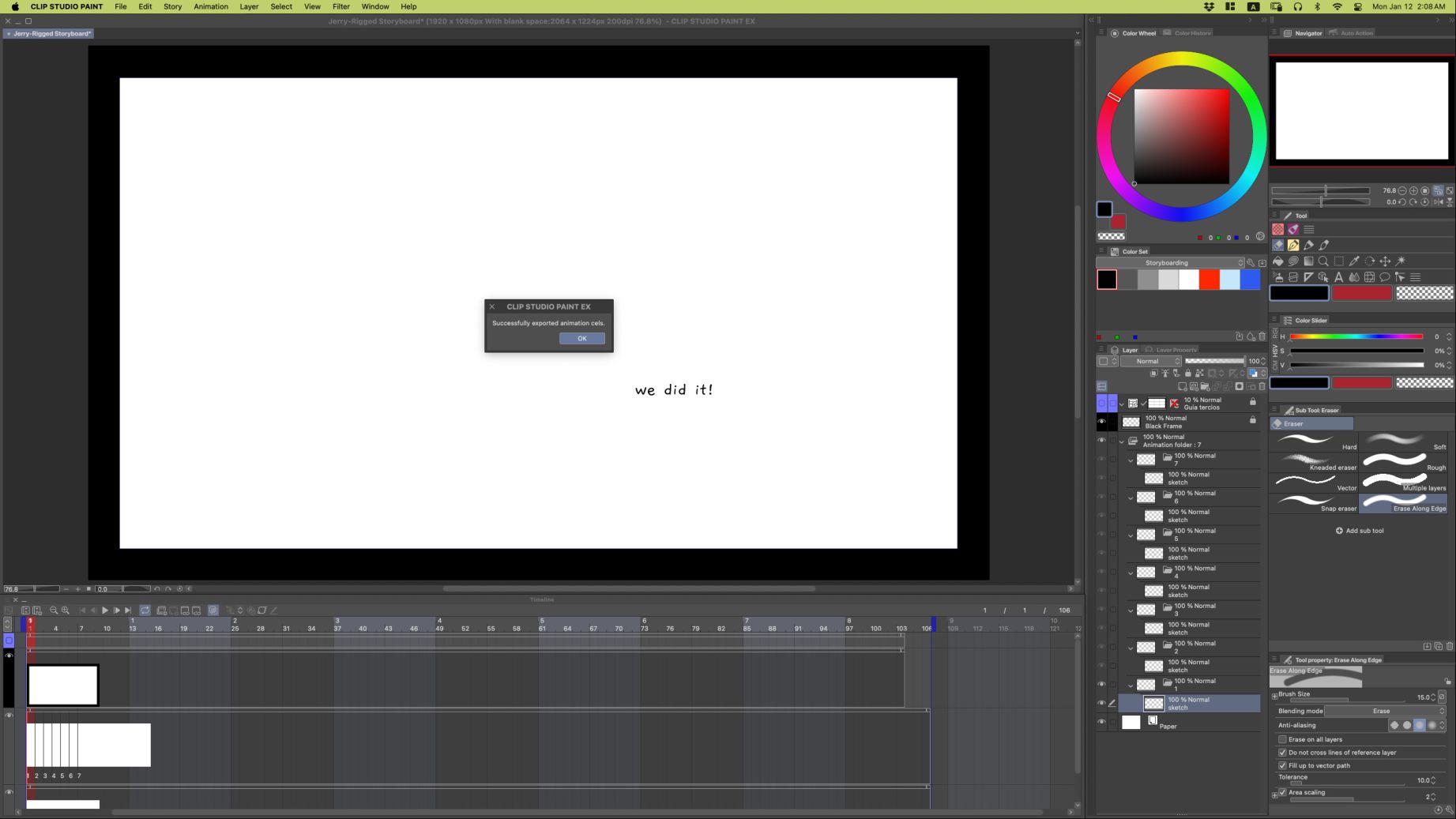Screen dimensions: 1456x819
Task: Pick the red swatch in Color Set
Action: [x=1210, y=280]
